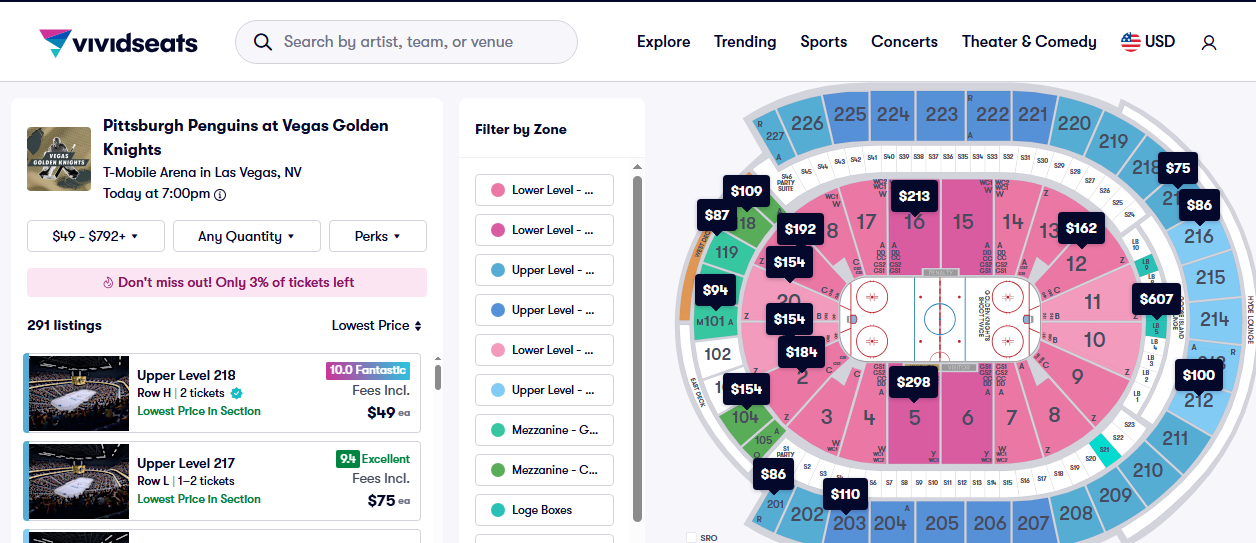The width and height of the screenshot is (1256, 543).
Task: Toggle the Mezzanine - G... zone filter
Action: [544, 430]
